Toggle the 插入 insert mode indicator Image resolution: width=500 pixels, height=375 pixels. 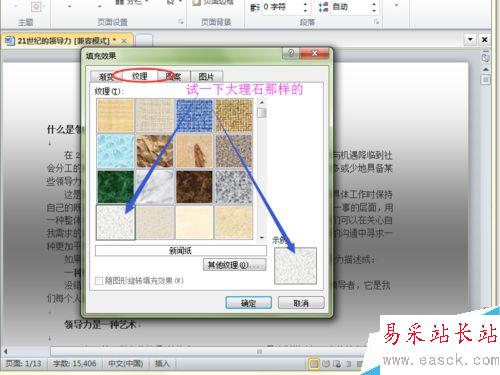162,363
